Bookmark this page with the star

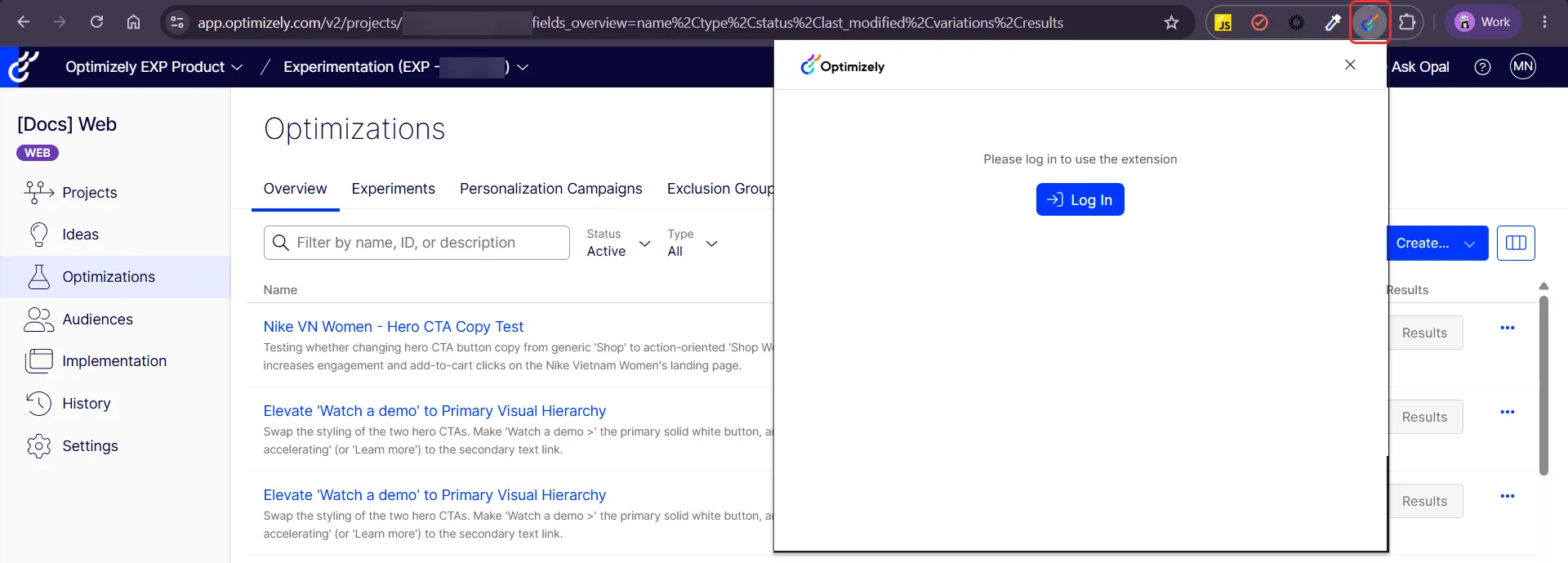[x=1171, y=22]
